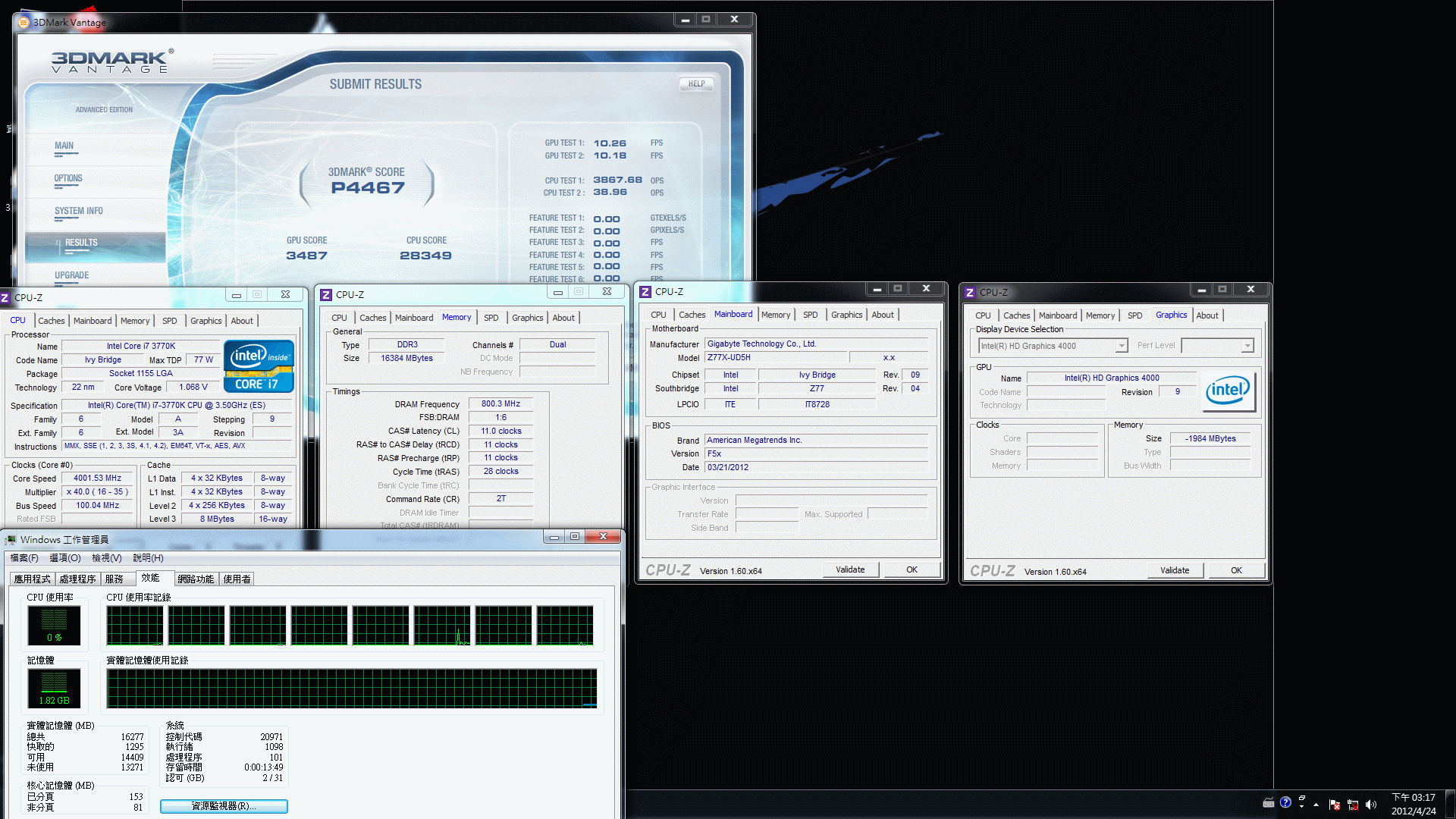
Task: Click the UPGRADE icon in 3DMark Vantage
Action: [x=71, y=274]
